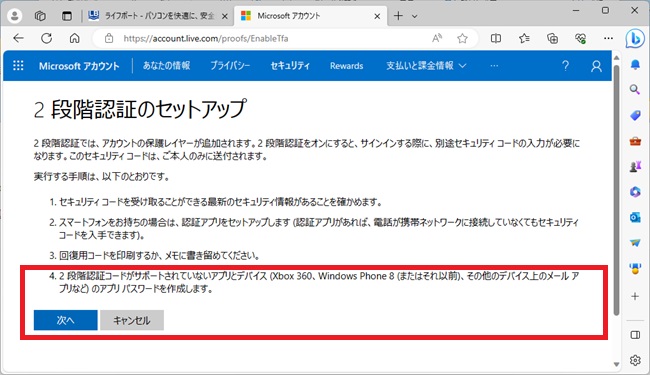Open the Rewards menu item
Image resolution: width=650 pixels, height=375 pixels.
[347, 65]
